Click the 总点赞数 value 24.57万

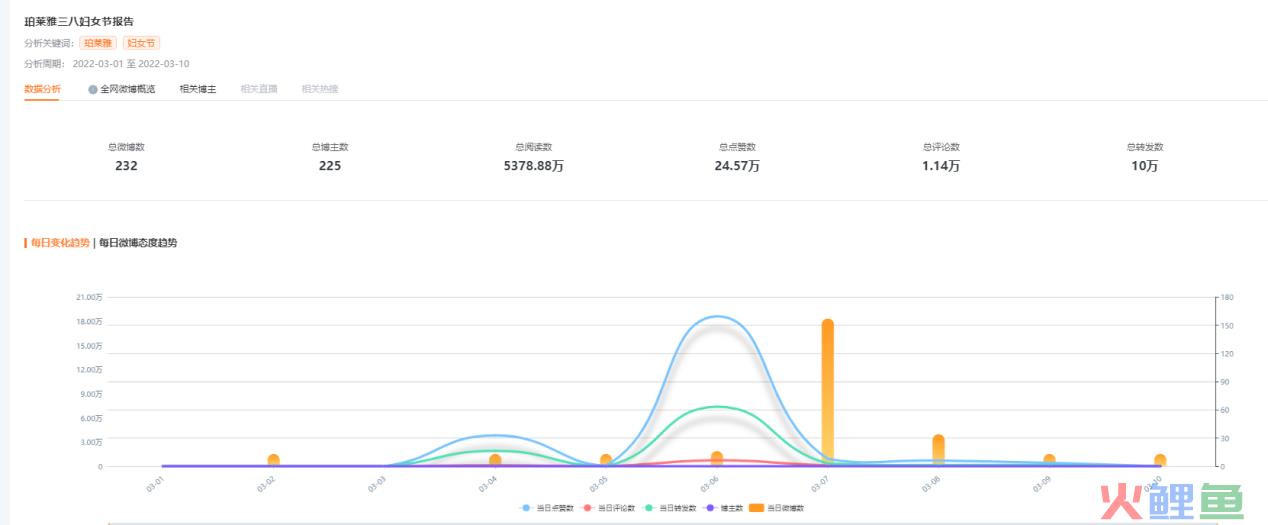click(x=737, y=166)
